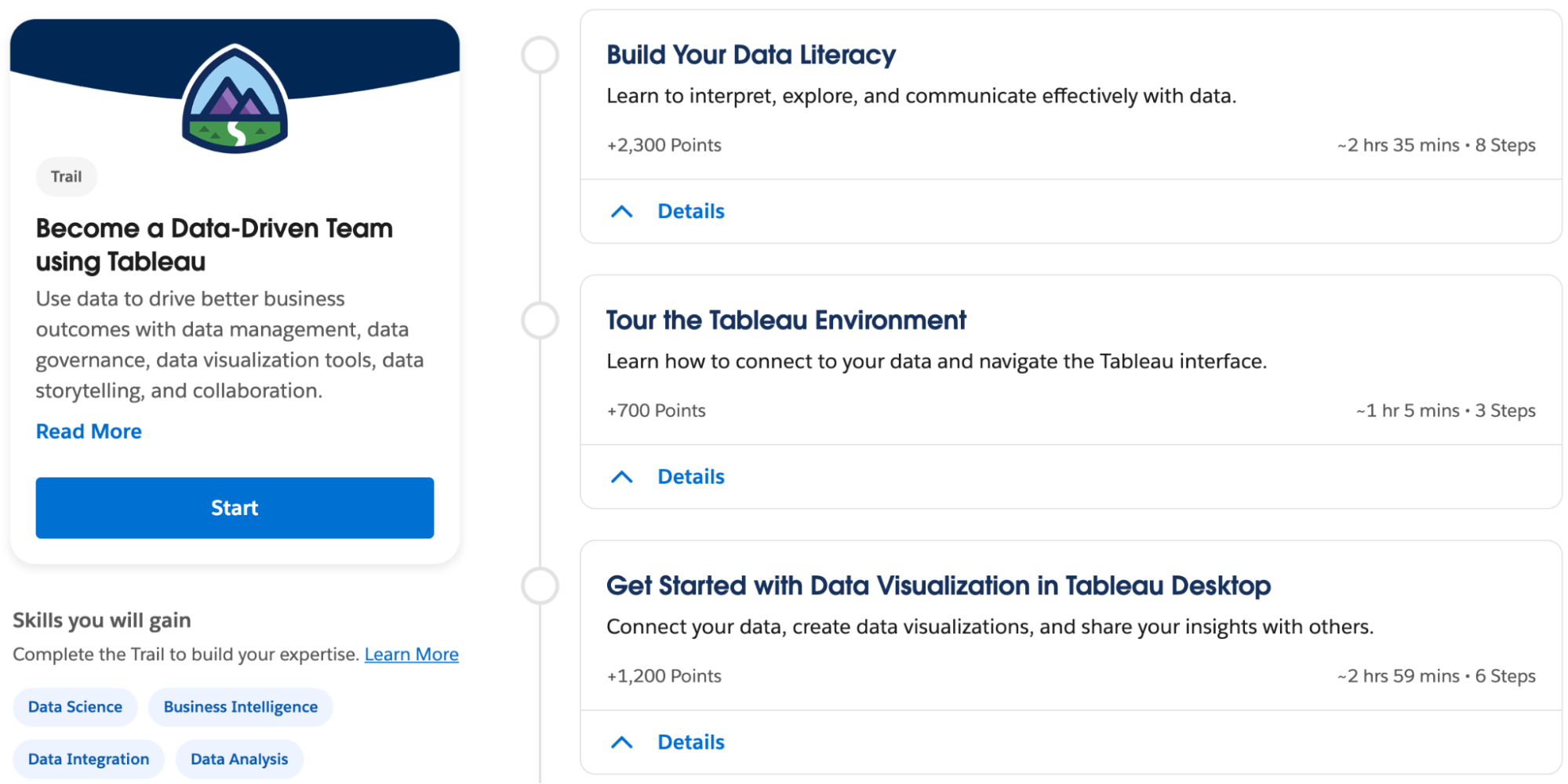
Task: Follow the Learn More skills link
Action: (411, 654)
